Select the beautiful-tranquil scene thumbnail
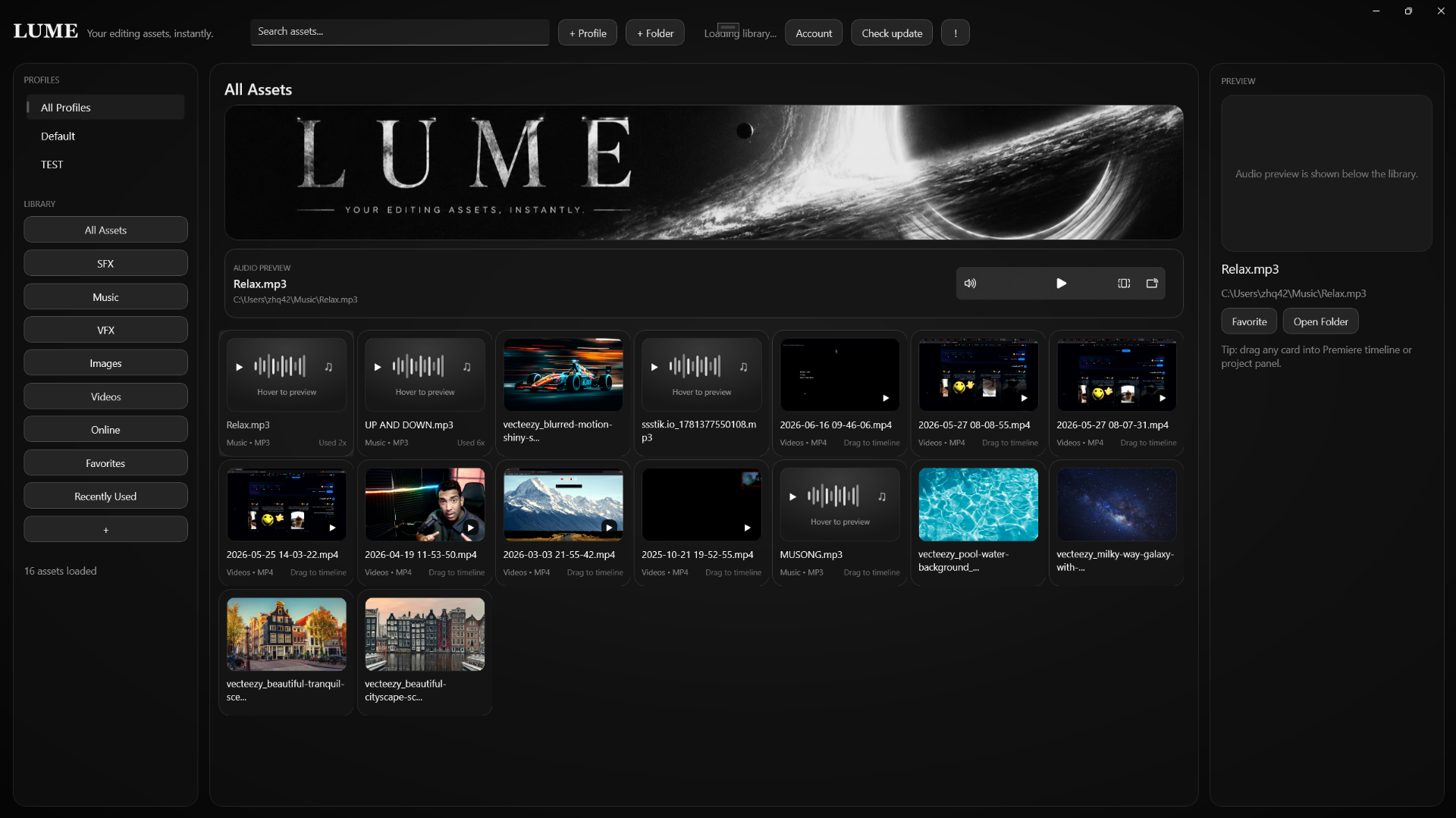This screenshot has width=1456, height=818. 287,634
